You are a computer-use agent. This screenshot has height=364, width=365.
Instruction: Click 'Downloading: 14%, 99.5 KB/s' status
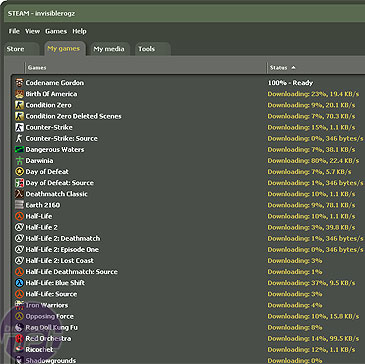tap(313, 339)
